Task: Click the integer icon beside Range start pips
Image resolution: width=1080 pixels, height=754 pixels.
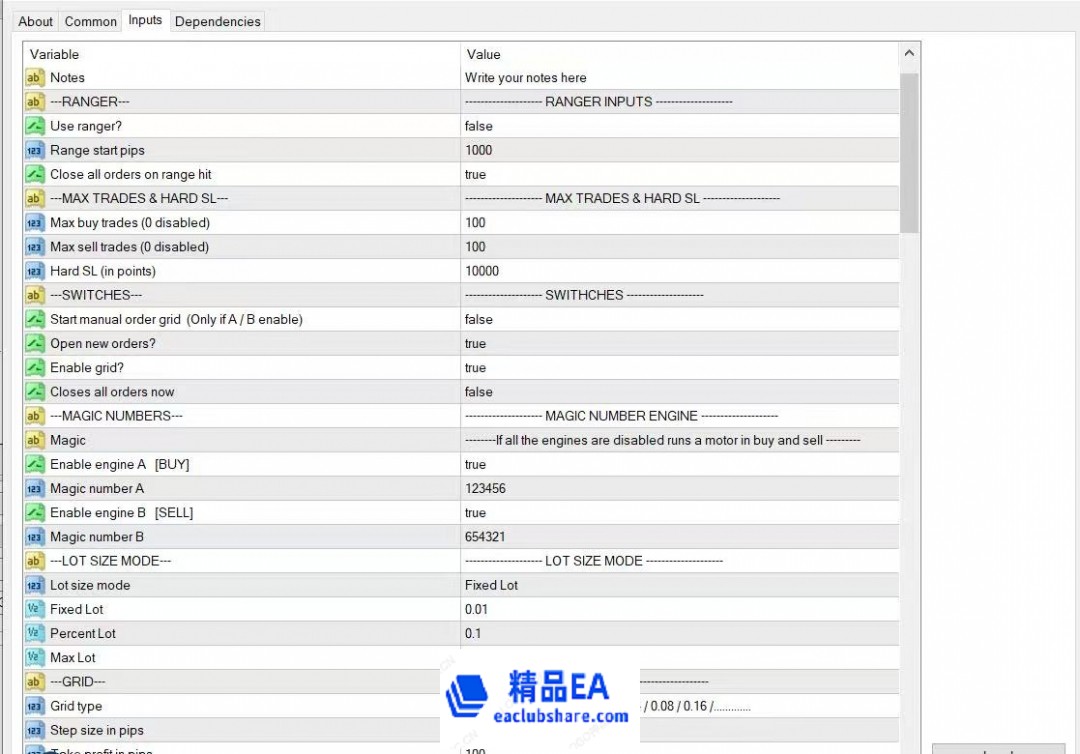Action: [x=35, y=150]
